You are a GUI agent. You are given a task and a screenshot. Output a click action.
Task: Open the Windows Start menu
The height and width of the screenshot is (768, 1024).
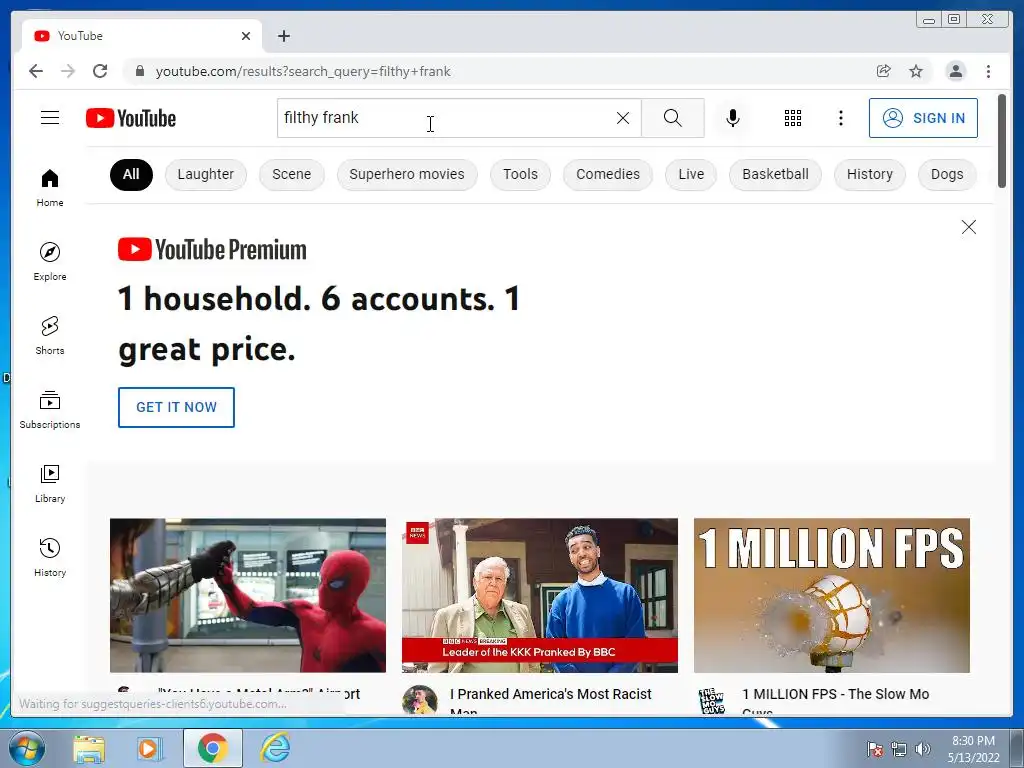(x=27, y=748)
